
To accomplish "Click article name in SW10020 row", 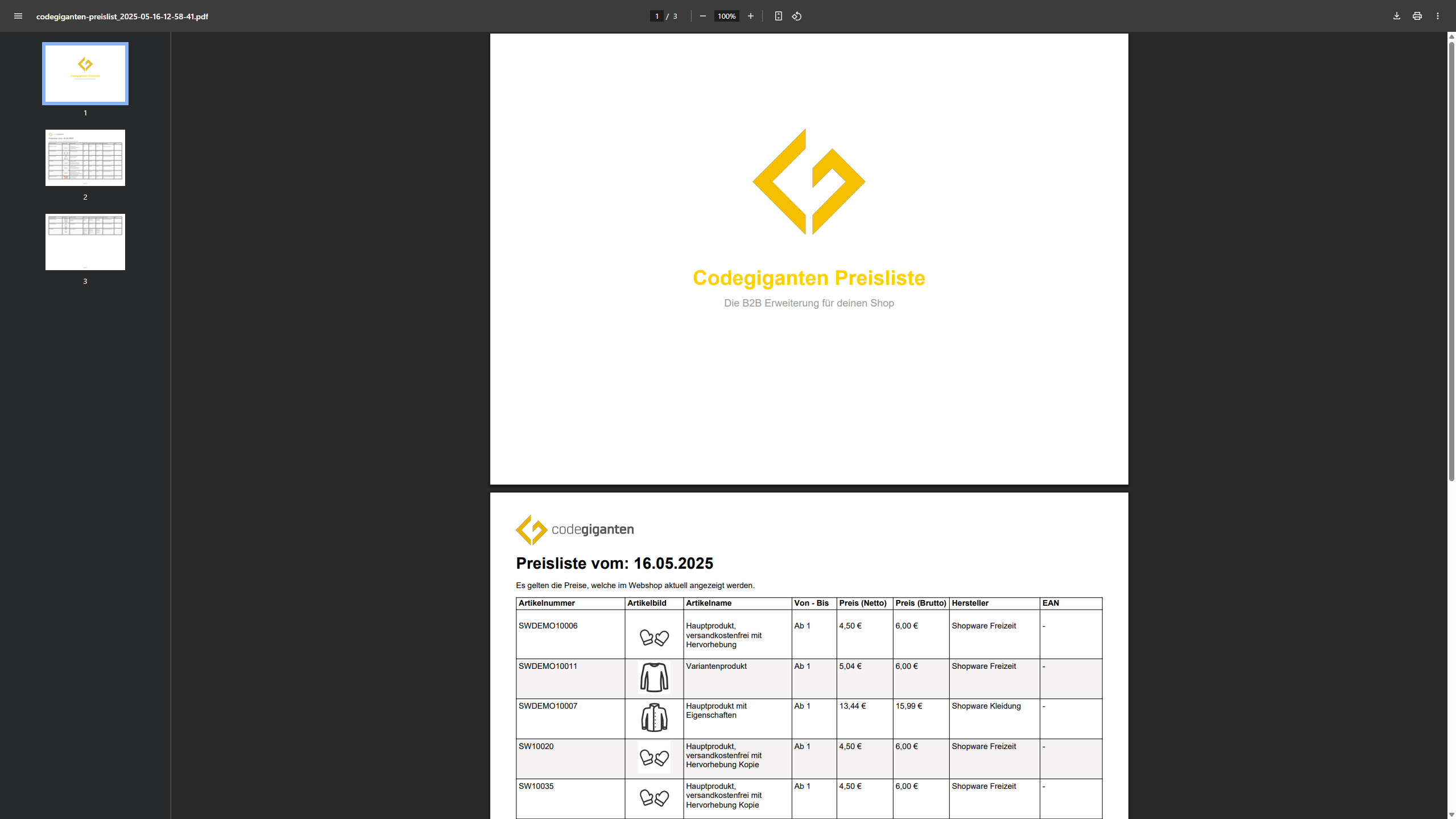I will pos(723,755).
